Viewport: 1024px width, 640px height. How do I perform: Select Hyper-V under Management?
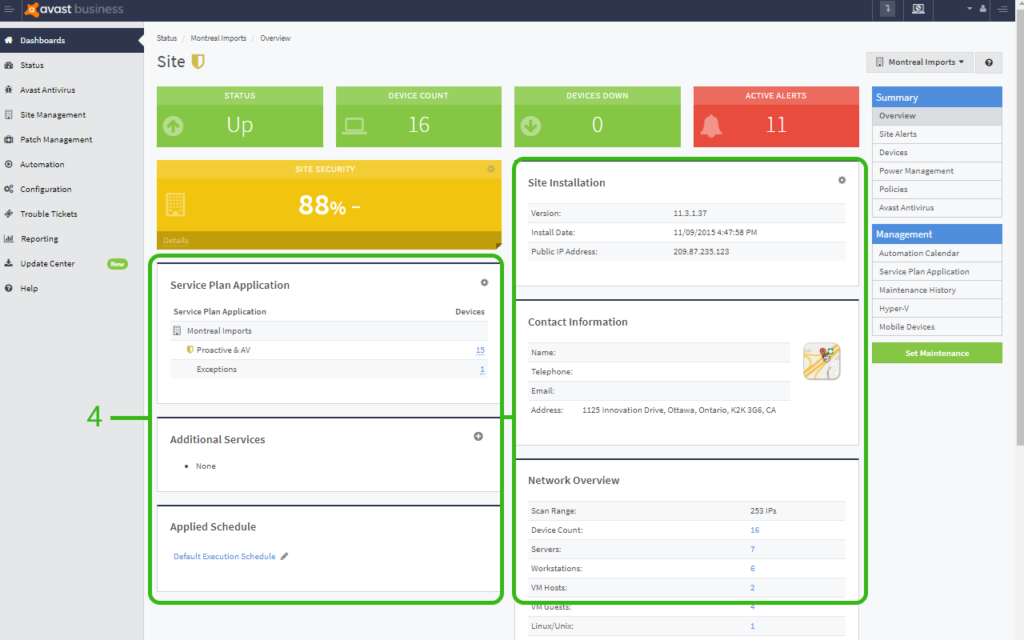tap(936, 308)
